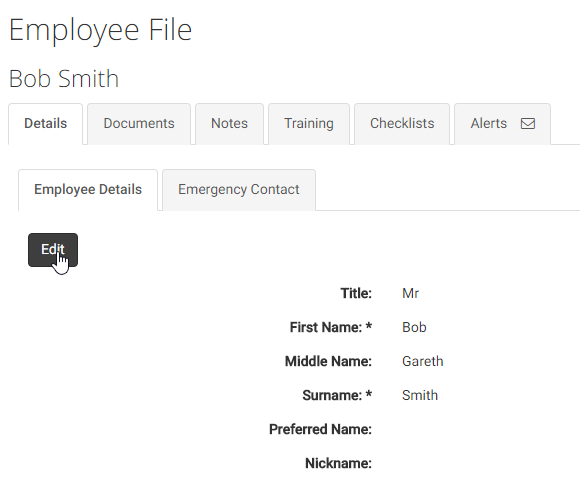Click the Middle Name value Gareth

(422, 361)
